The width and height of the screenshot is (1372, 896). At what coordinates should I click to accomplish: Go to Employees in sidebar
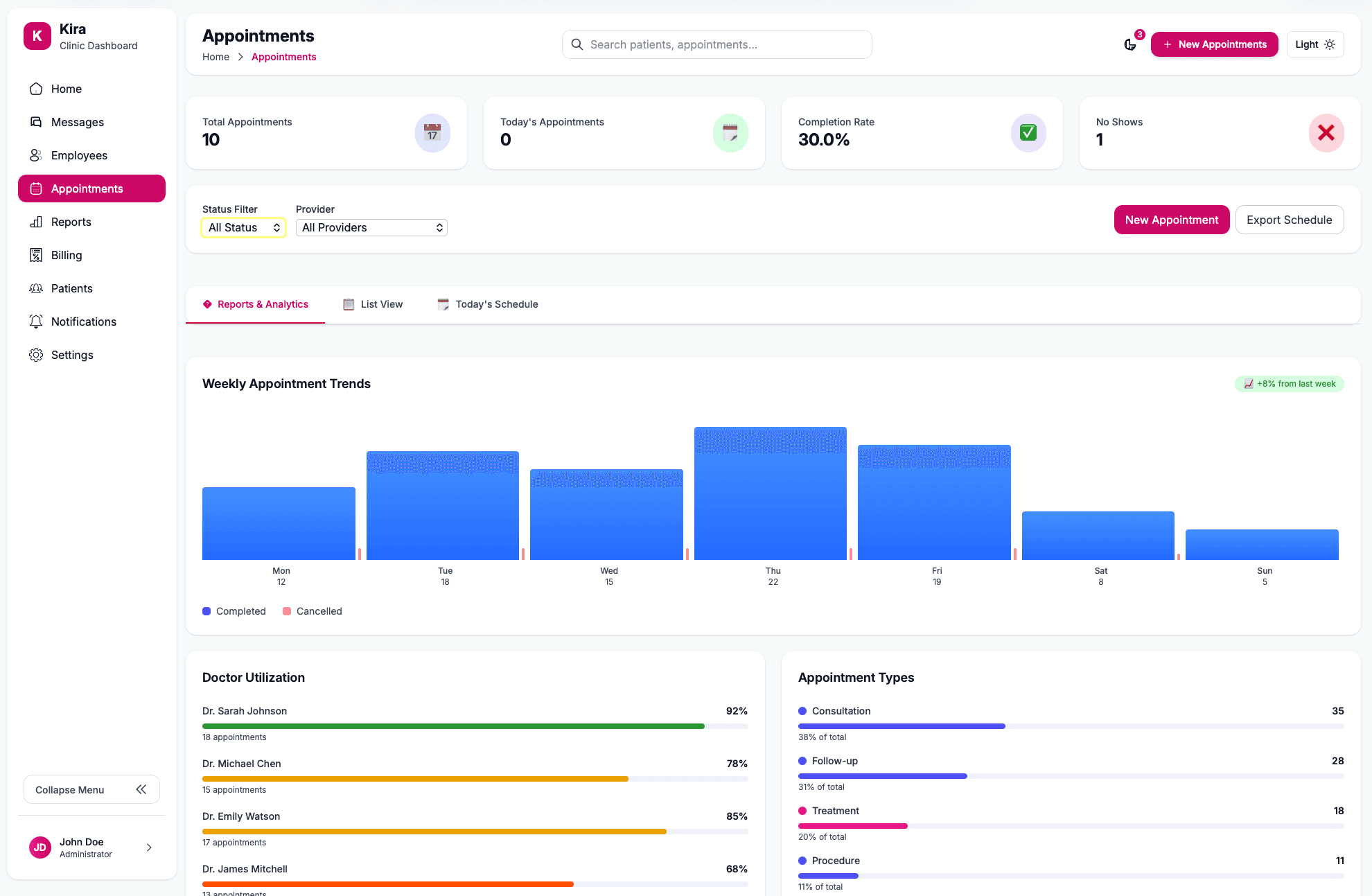pyautogui.click(x=79, y=155)
